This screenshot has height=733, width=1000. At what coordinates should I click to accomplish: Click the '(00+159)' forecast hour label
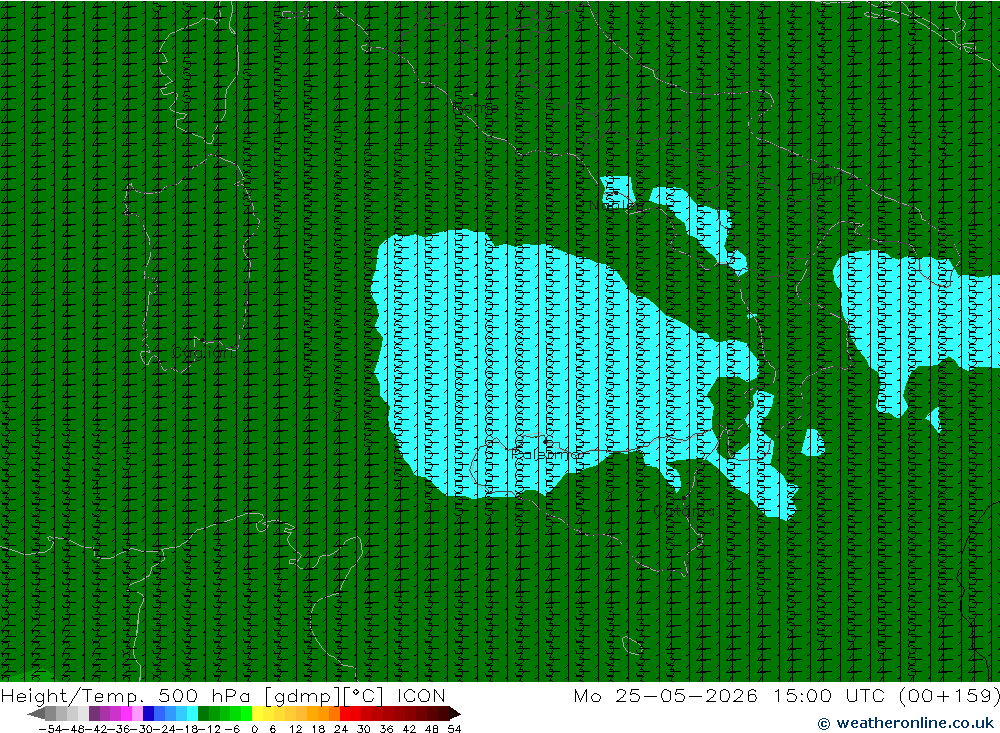(x=949, y=695)
